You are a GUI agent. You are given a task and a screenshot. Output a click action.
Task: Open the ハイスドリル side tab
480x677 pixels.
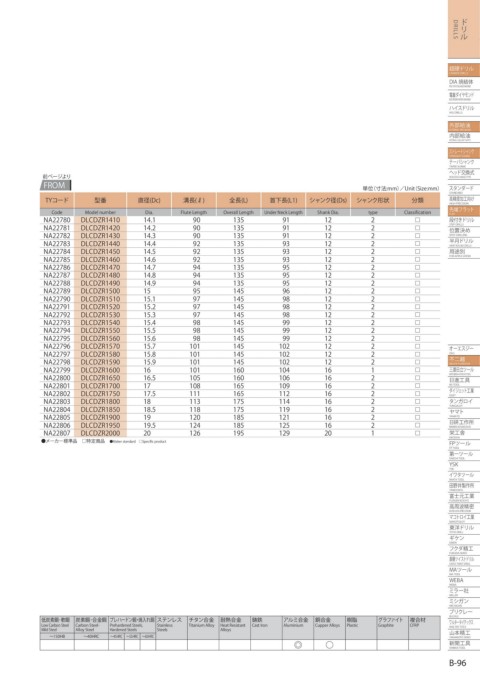(x=464, y=110)
